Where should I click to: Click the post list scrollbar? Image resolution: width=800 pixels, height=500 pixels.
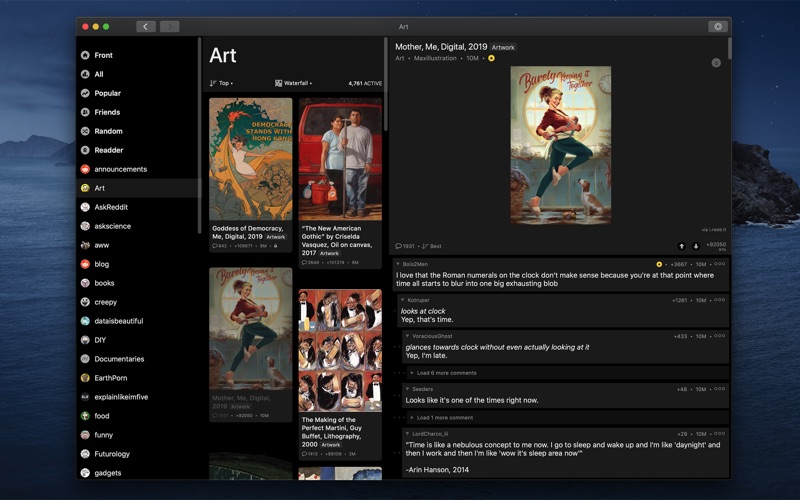click(x=386, y=84)
